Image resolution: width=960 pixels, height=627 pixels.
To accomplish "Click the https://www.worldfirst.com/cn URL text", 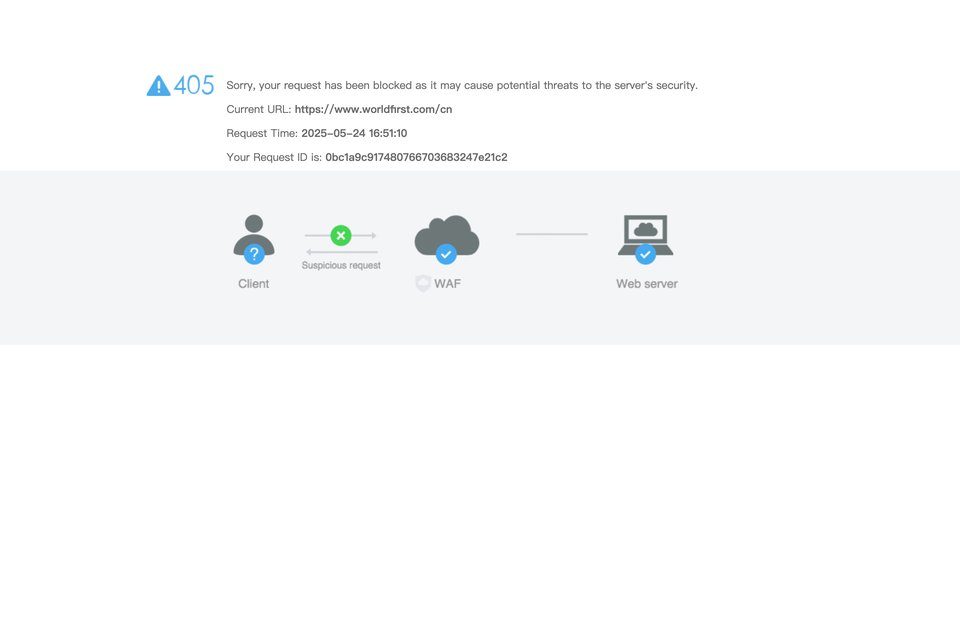I will [x=373, y=109].
